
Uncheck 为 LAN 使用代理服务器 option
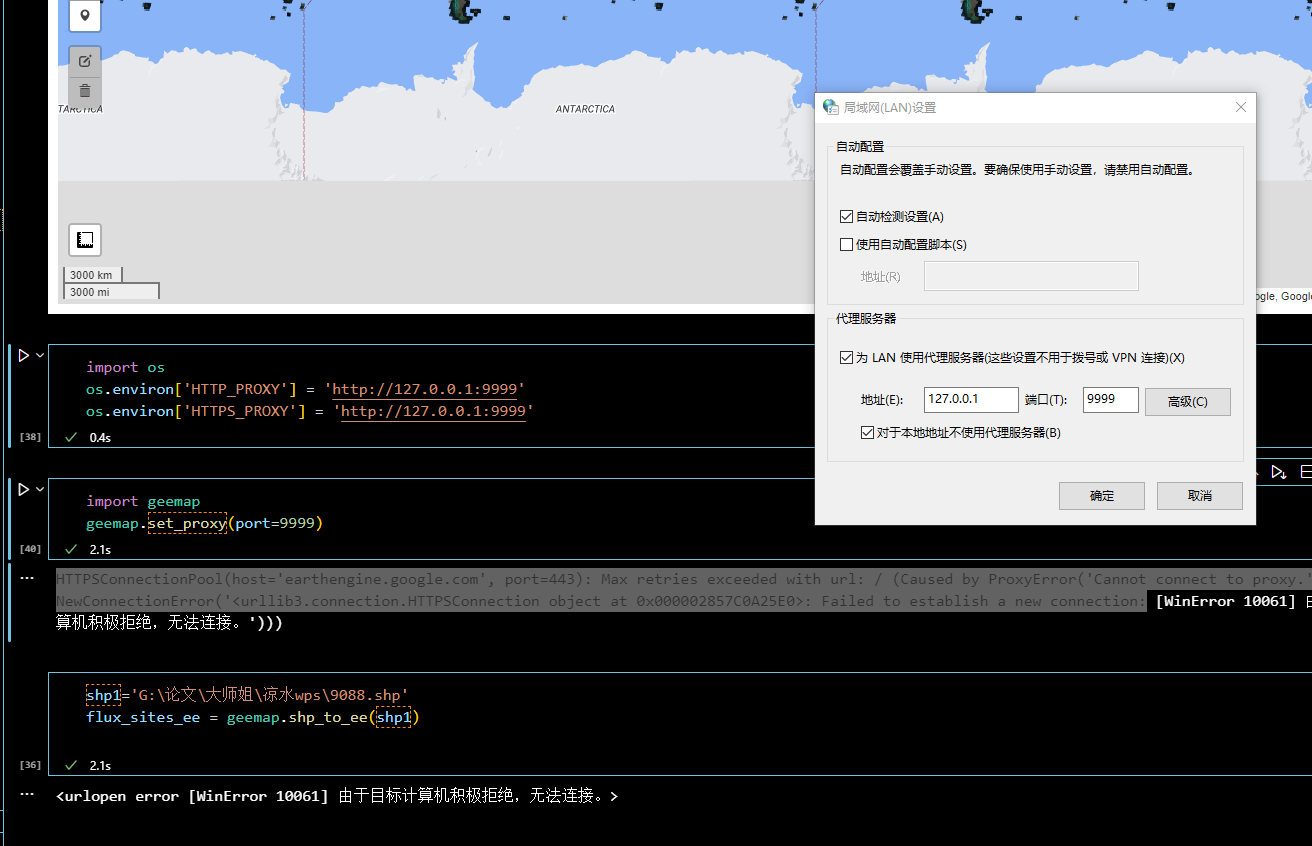(845, 357)
